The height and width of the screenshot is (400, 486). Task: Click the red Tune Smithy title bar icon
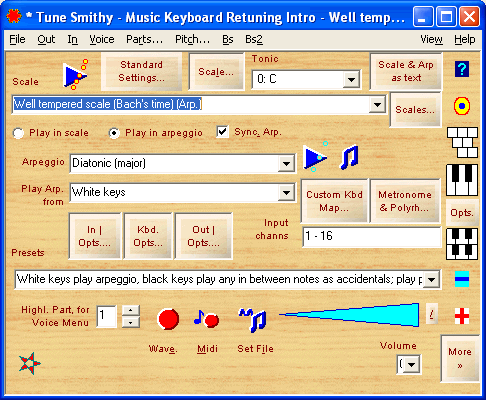14,16
